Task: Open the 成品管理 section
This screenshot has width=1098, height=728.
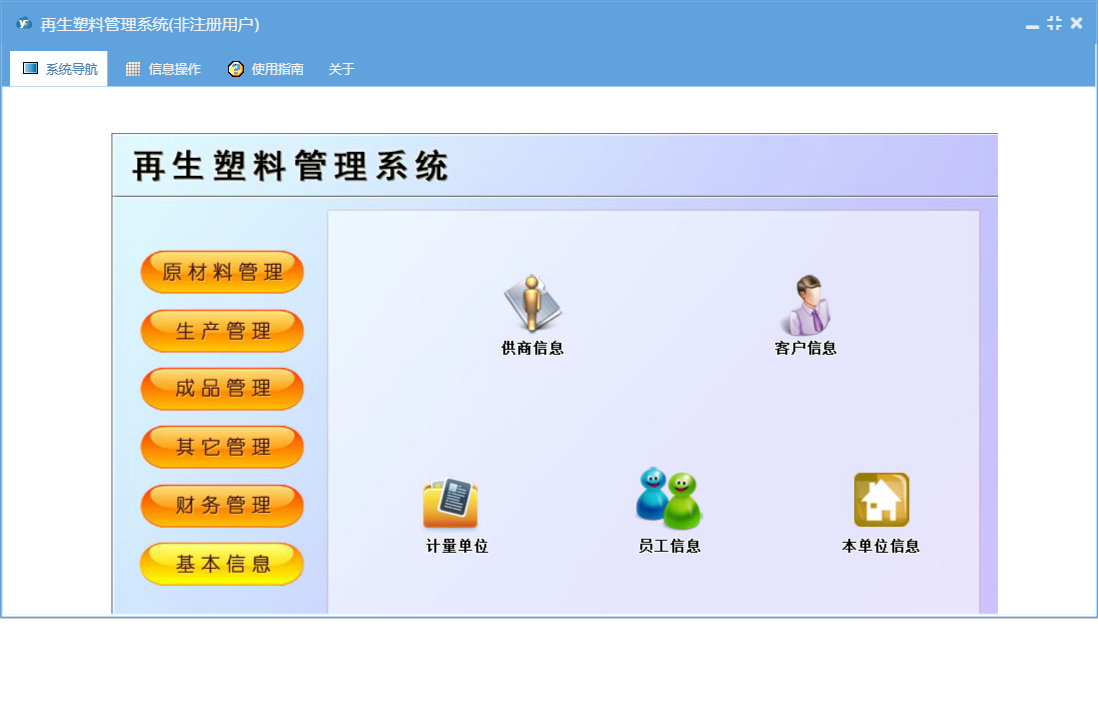Action: (x=222, y=388)
